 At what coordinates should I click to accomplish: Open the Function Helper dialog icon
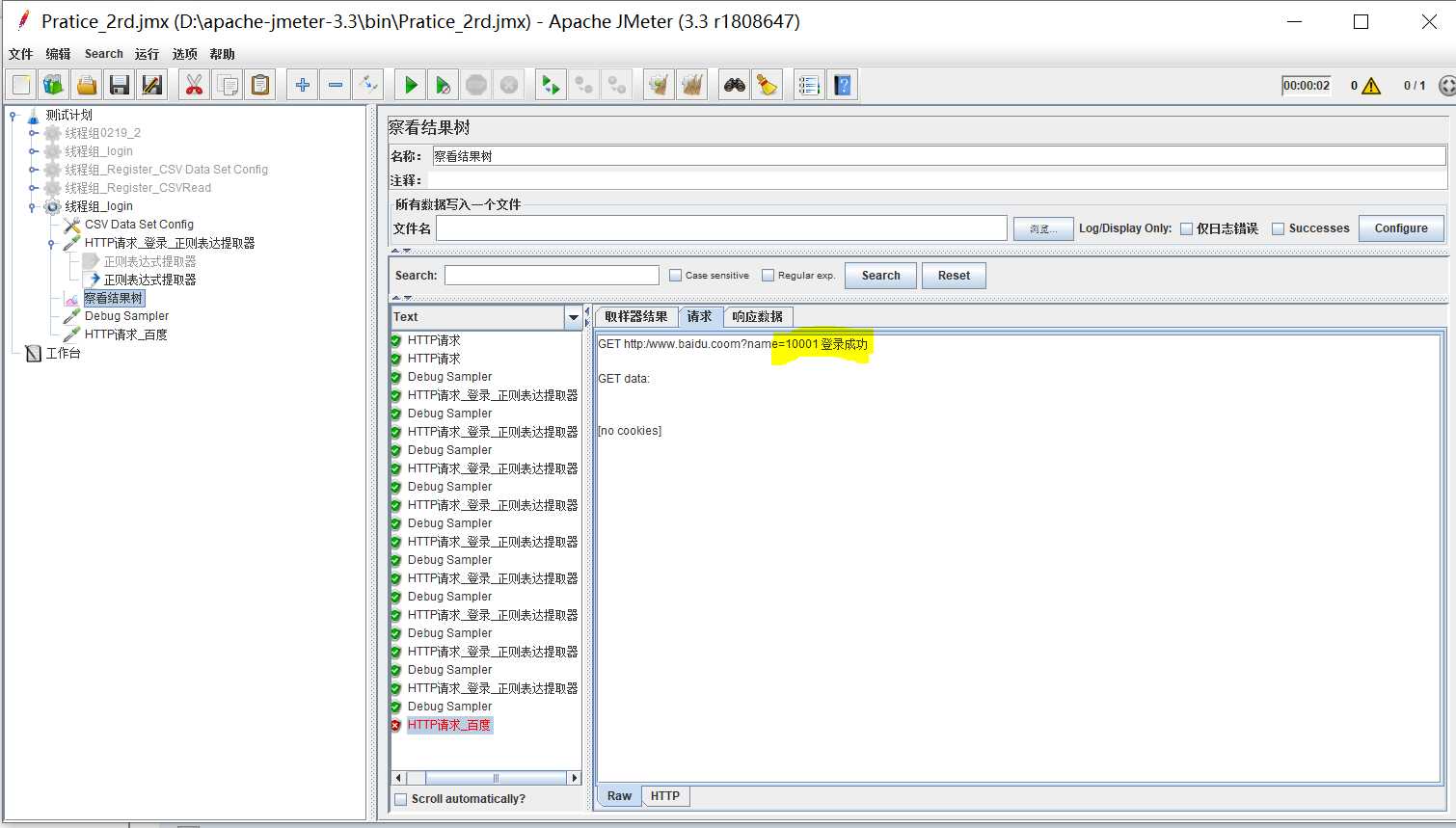[810, 85]
